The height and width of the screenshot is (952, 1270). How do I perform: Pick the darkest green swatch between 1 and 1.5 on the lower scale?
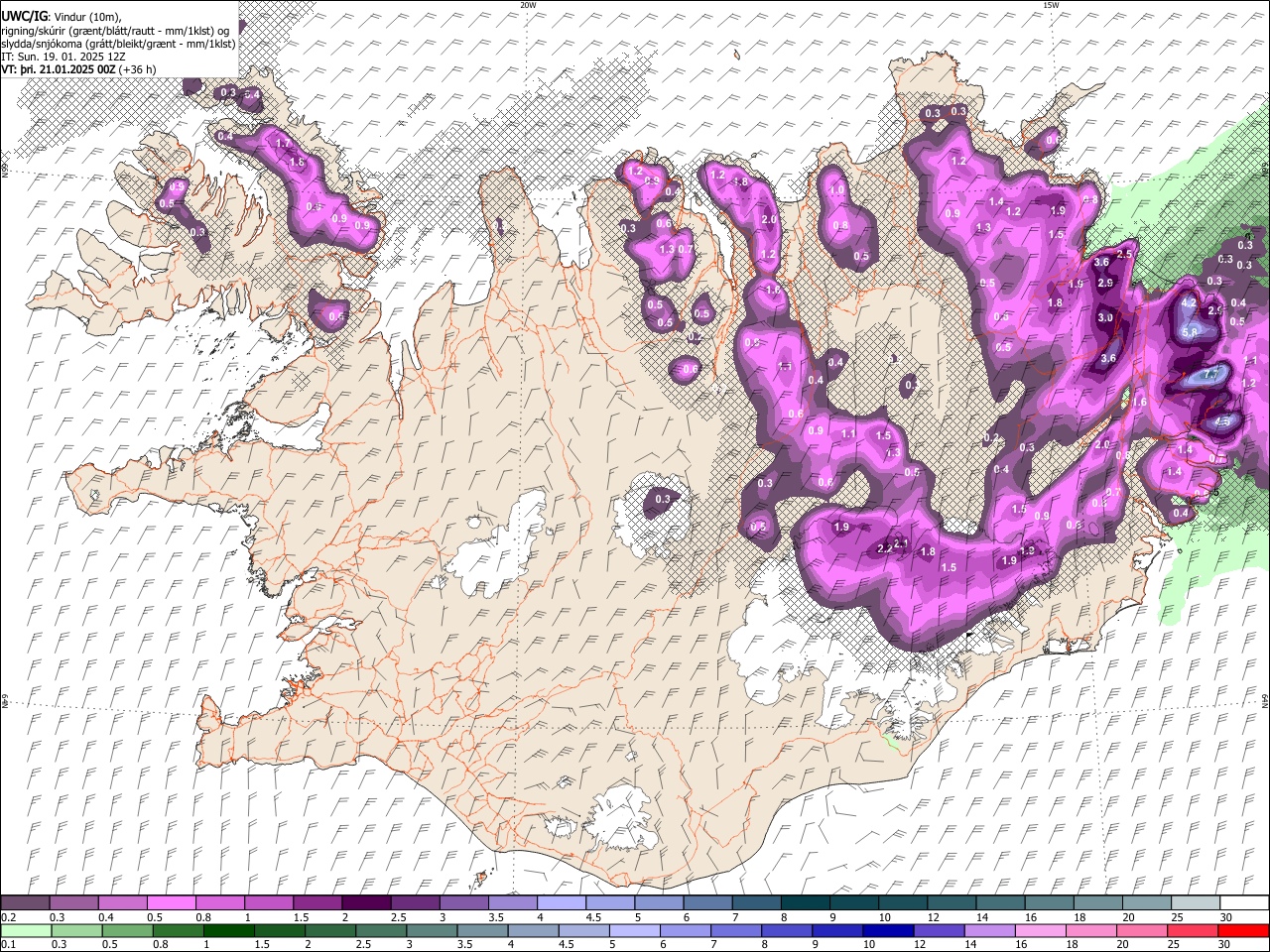tap(228, 930)
